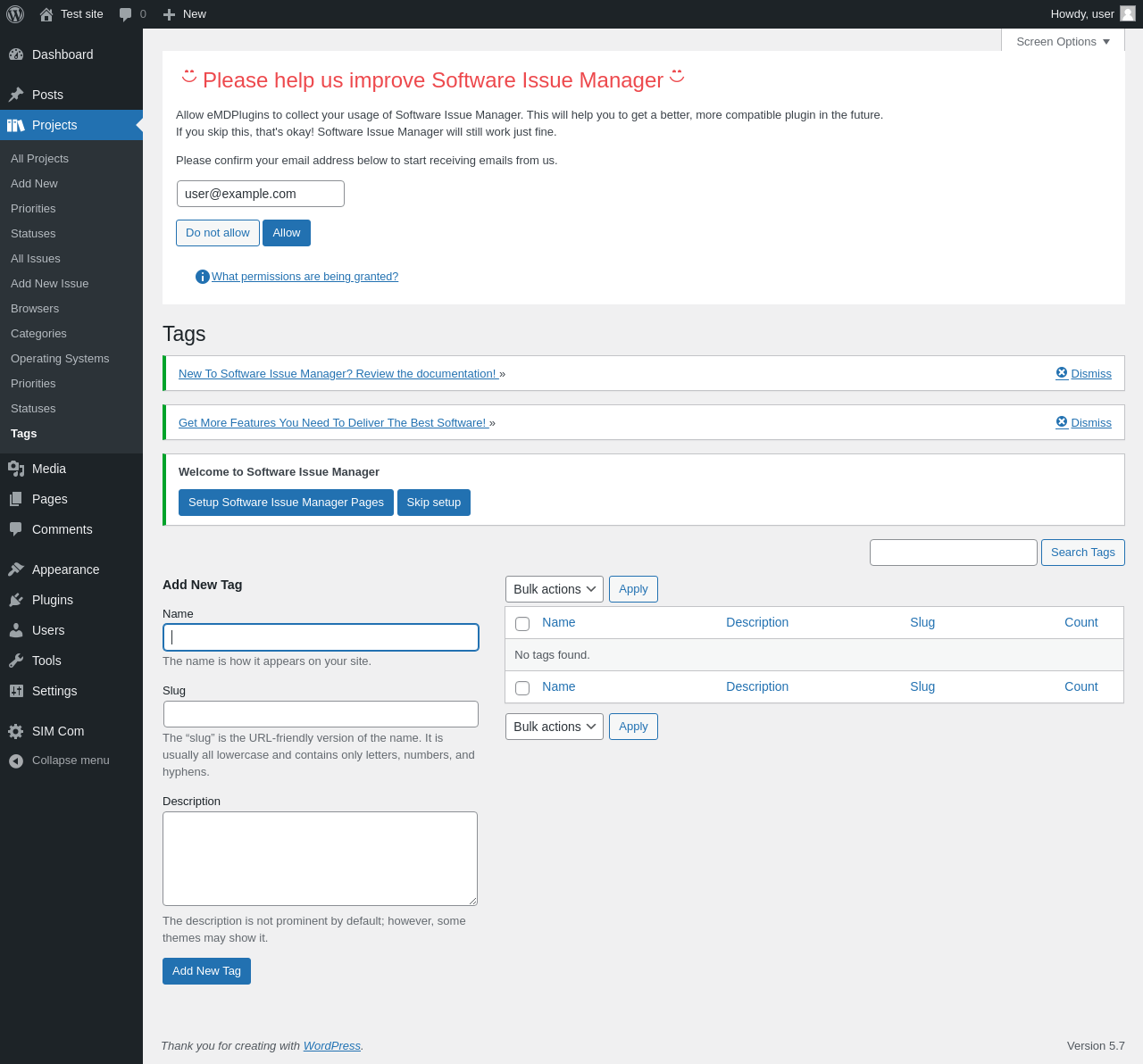Click the Tools wrench icon
Viewport: 1143px width, 1064px height.
tap(16, 661)
